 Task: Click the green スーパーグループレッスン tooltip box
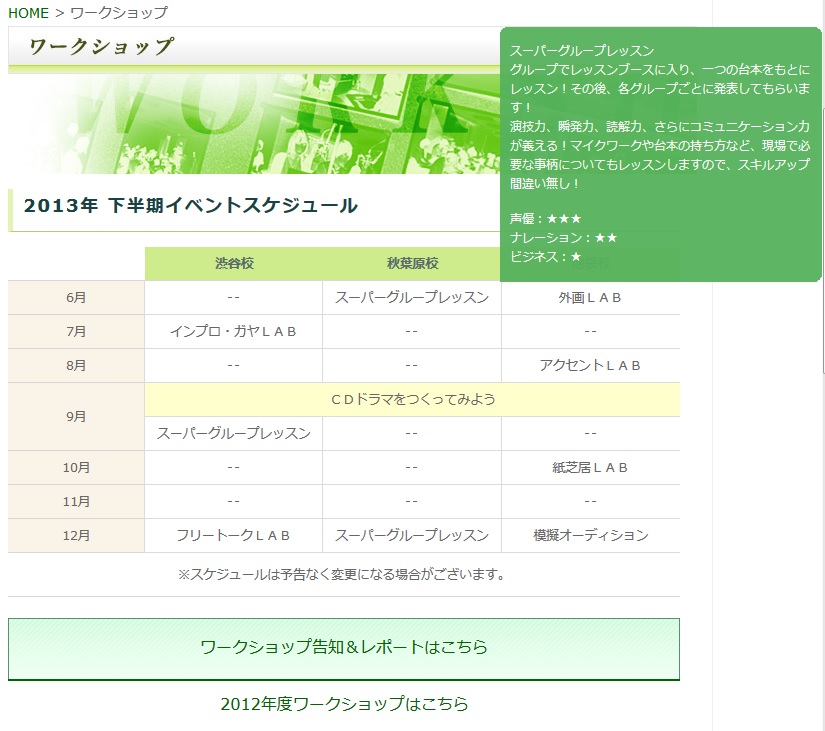pyautogui.click(x=660, y=150)
